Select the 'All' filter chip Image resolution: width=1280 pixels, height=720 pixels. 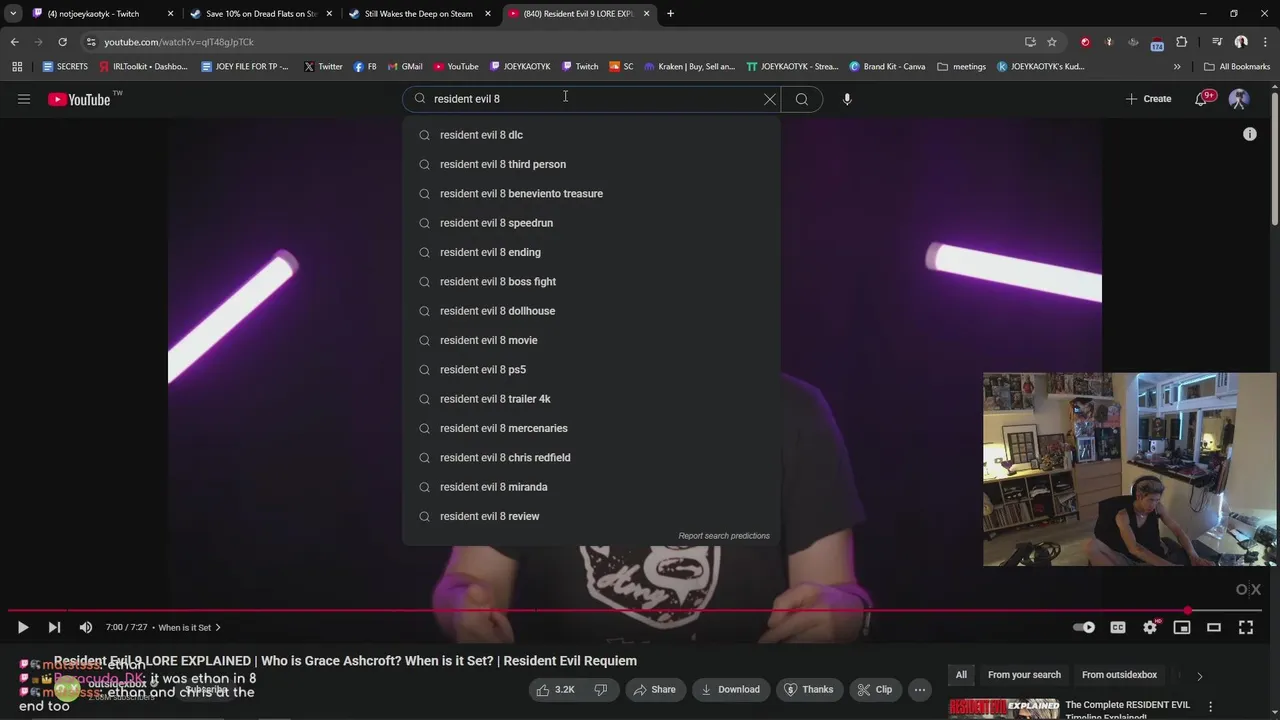point(961,675)
